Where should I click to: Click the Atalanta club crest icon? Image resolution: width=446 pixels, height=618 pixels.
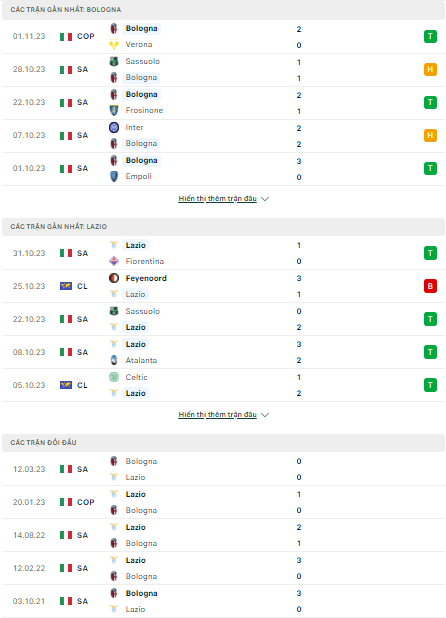[x=114, y=360]
